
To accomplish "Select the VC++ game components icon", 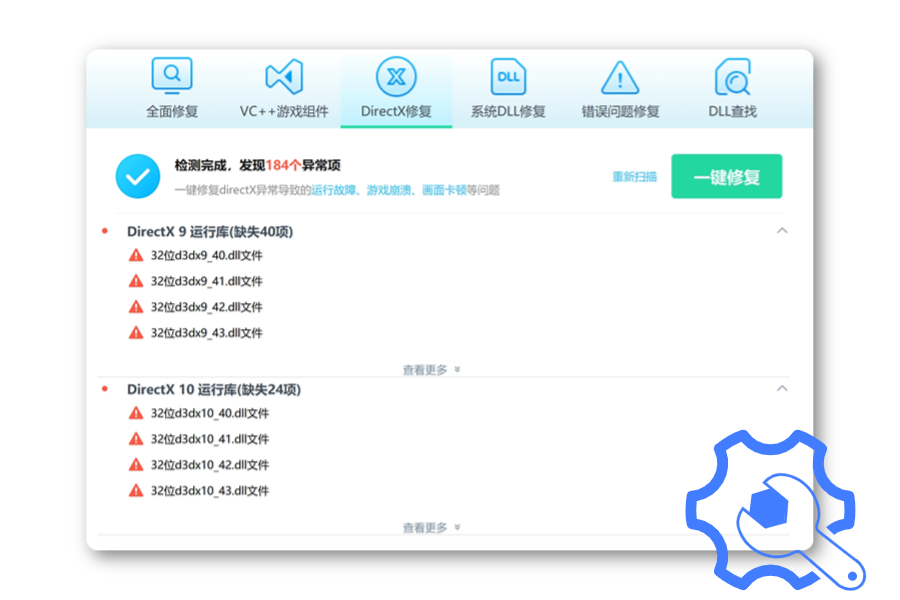I will 284,76.
